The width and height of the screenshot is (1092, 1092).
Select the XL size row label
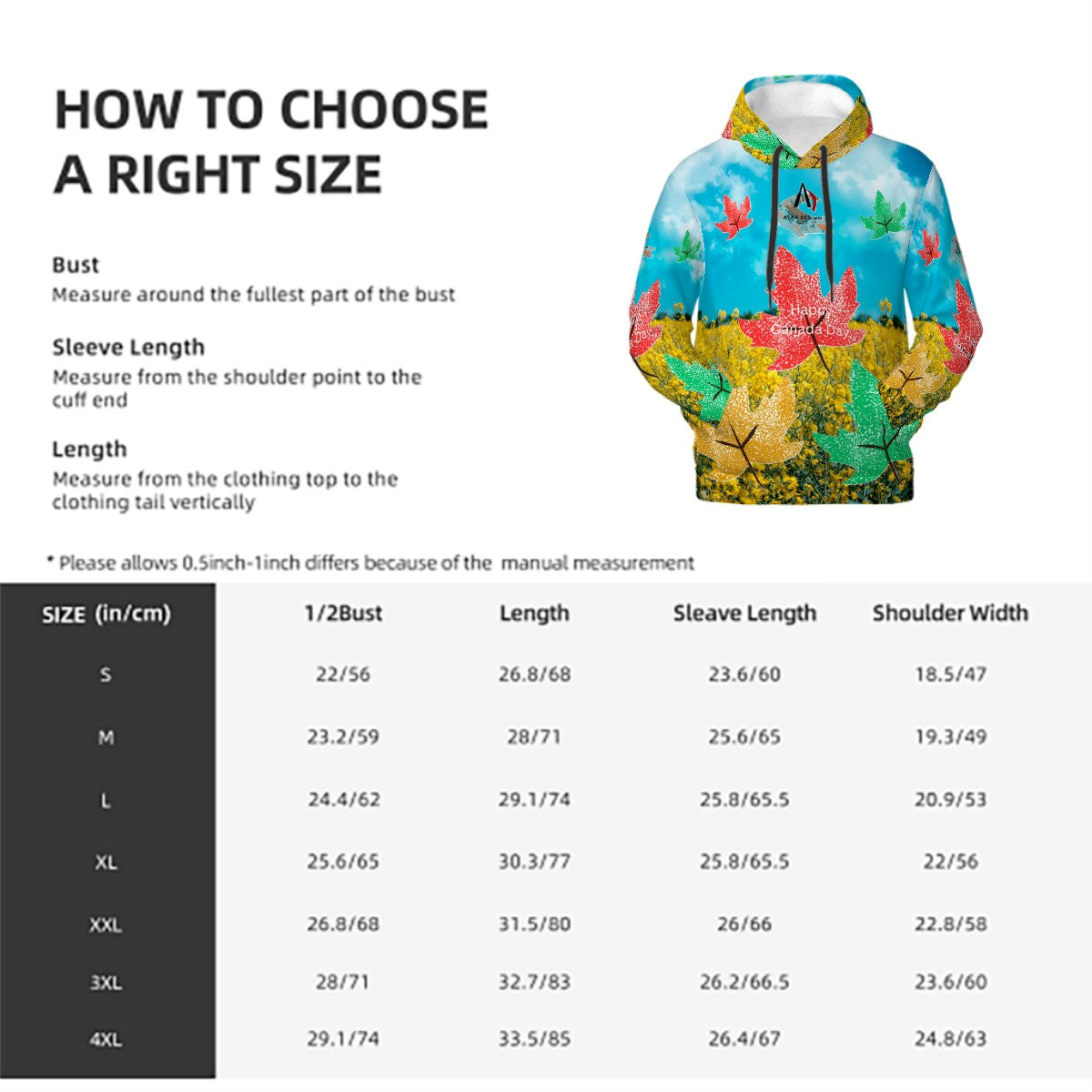pyautogui.click(x=106, y=862)
